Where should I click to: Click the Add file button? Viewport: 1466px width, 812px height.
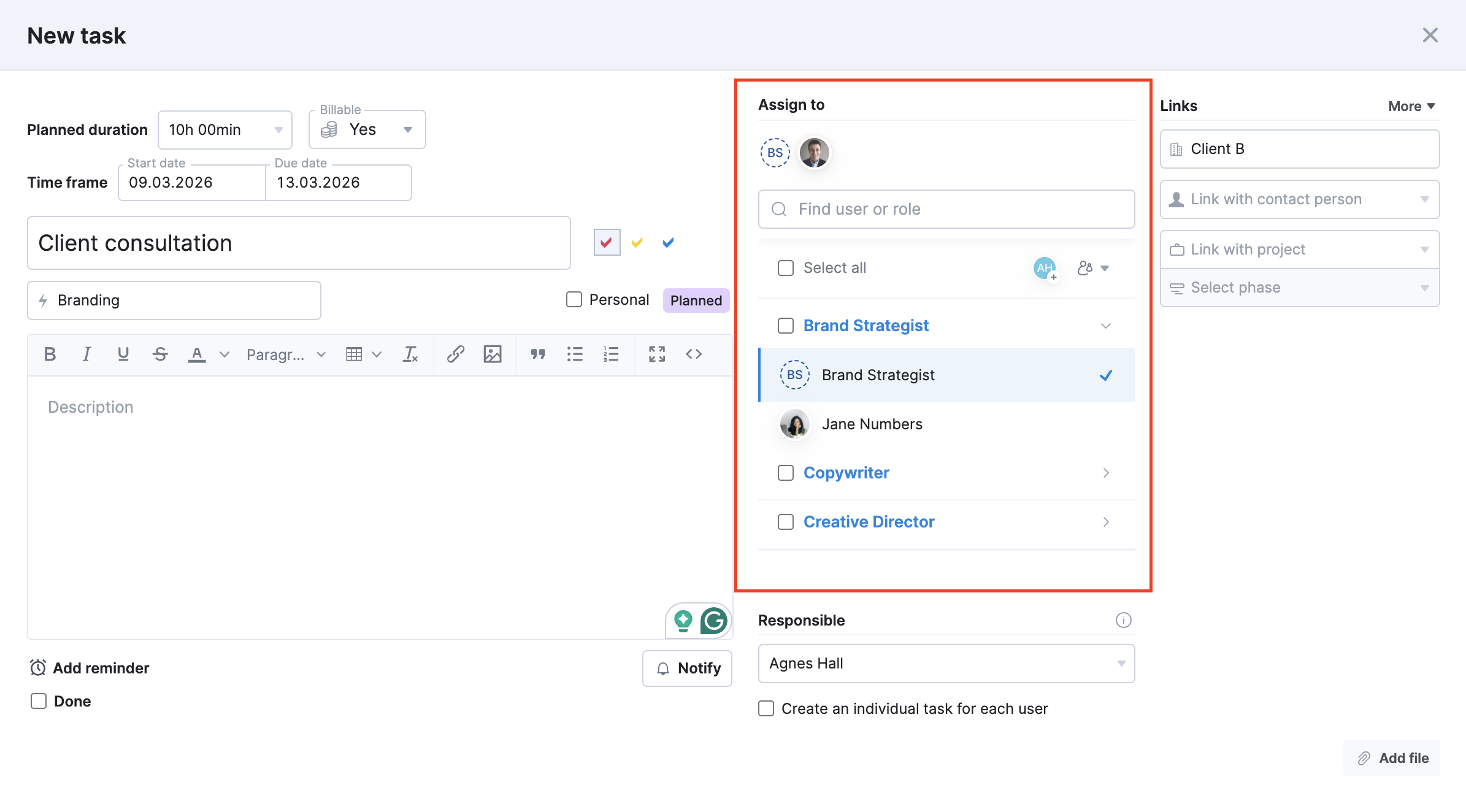[1392, 758]
